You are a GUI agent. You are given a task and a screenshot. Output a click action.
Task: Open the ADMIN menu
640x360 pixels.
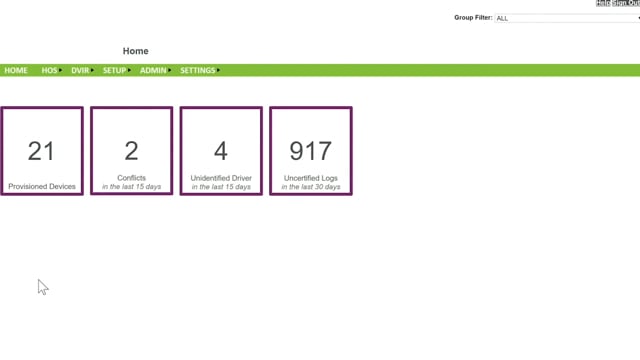(153, 70)
